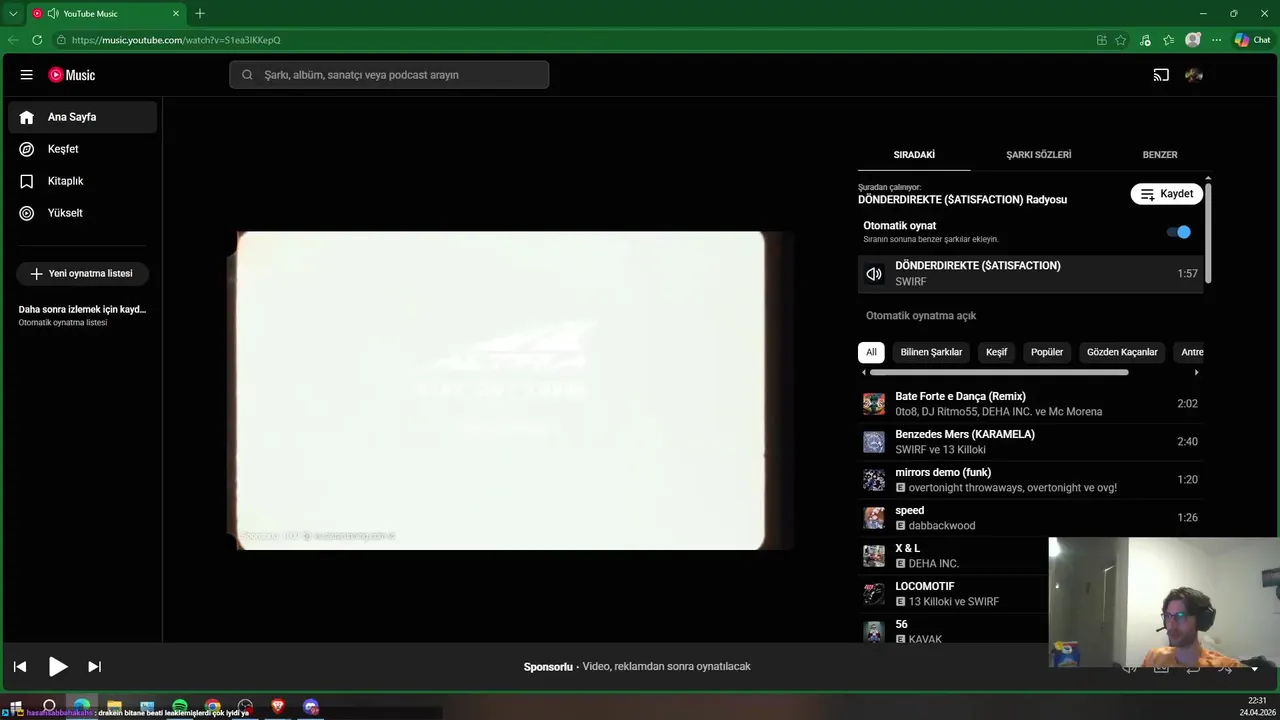The height and width of the screenshot is (720, 1280).
Task: Close the YouTube Music browser tab
Action: [176, 14]
